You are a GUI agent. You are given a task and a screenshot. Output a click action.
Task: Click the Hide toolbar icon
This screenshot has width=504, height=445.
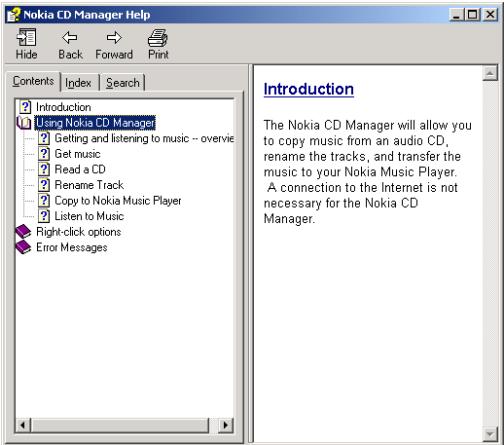point(26,37)
